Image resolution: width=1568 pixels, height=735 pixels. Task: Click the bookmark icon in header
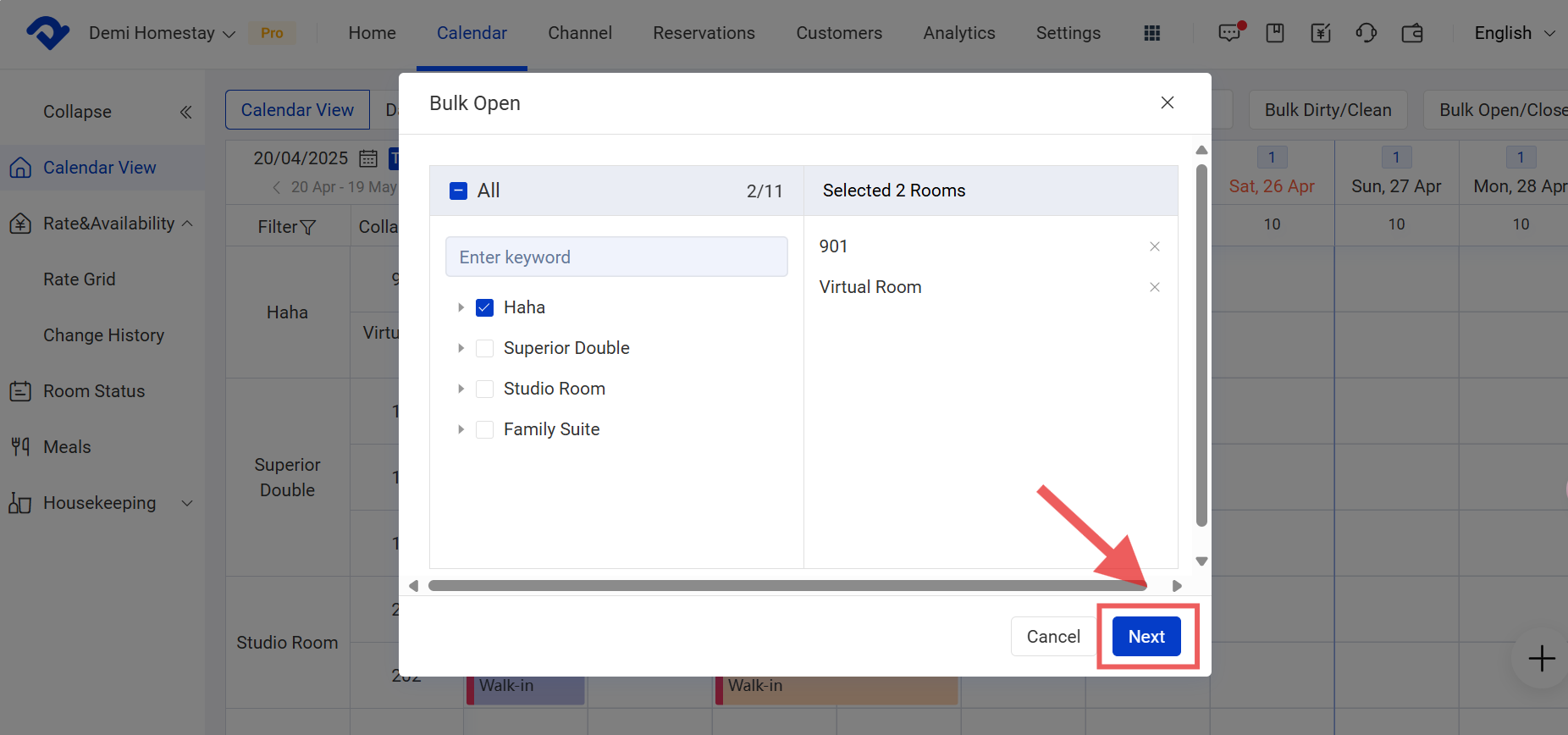[x=1275, y=33]
